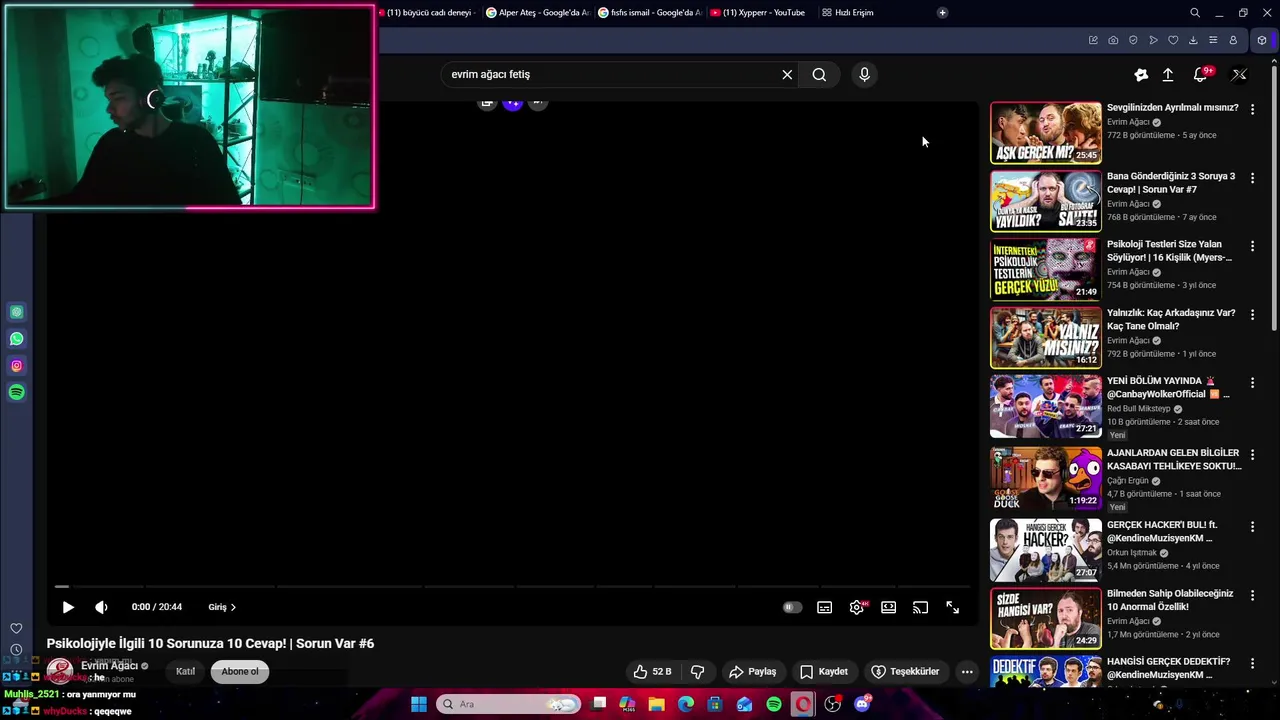Viewport: 1280px width, 720px height.
Task: Open the Opera ad-blocker shield icon
Action: coord(1133,40)
